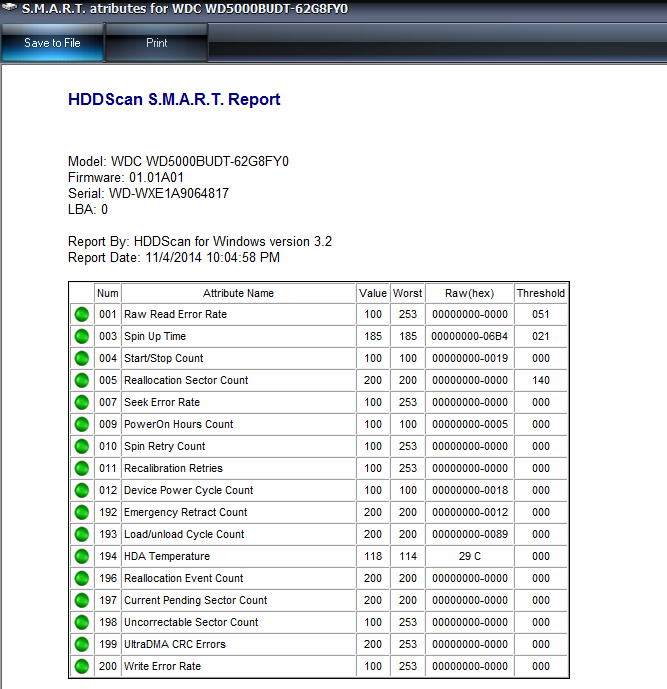The width and height of the screenshot is (667, 689).
Task: Select the Reallocation Event Count attribute name
Action: [x=183, y=578]
